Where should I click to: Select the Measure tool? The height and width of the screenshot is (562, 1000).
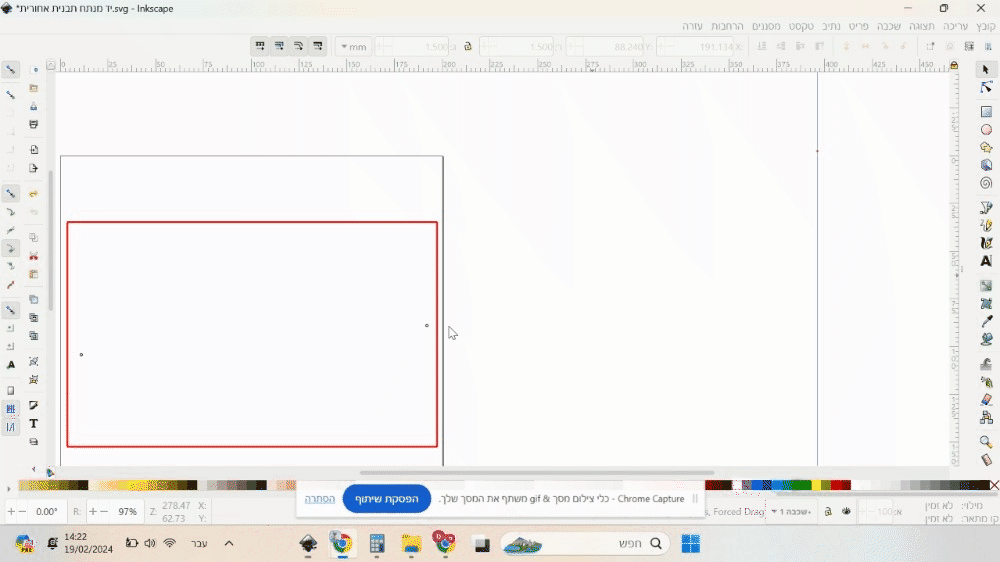(986, 459)
